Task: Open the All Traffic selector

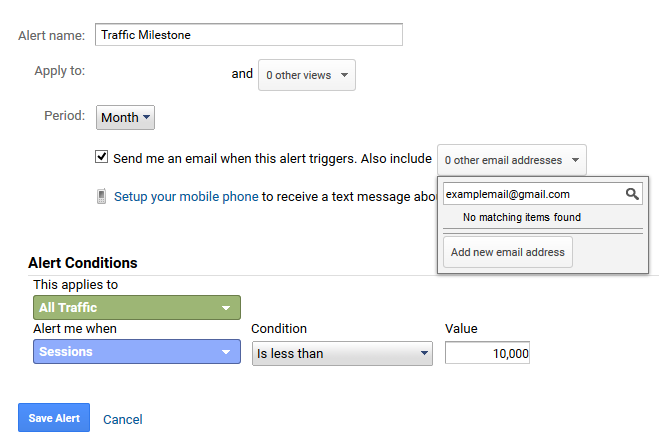Action: coord(137,308)
